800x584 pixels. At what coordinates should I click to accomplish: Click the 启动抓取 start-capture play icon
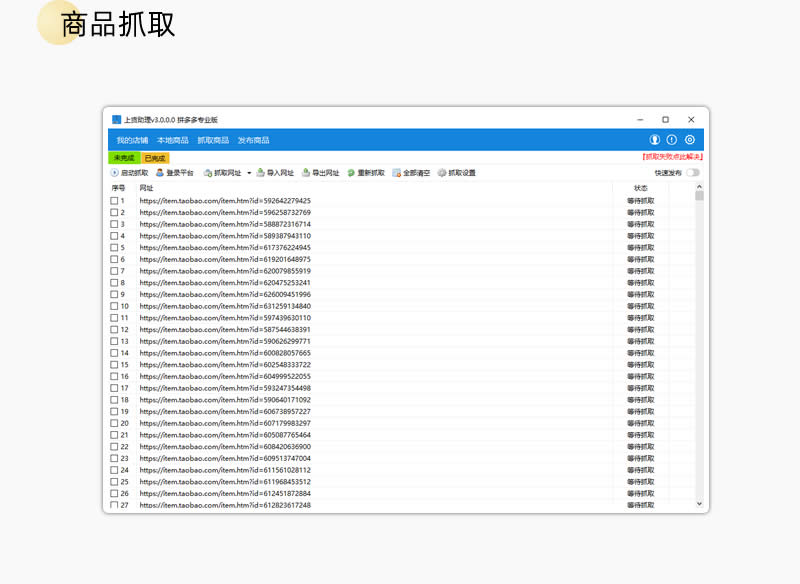tap(115, 173)
